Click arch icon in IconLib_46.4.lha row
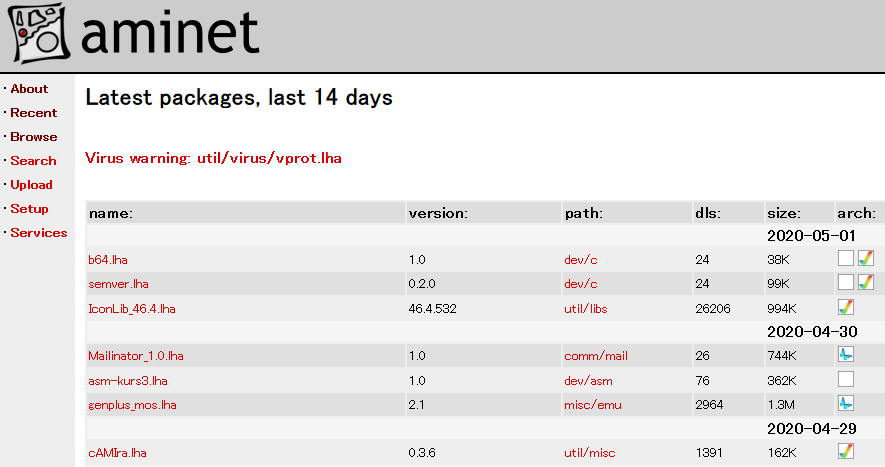The width and height of the screenshot is (885, 467). coord(845,307)
